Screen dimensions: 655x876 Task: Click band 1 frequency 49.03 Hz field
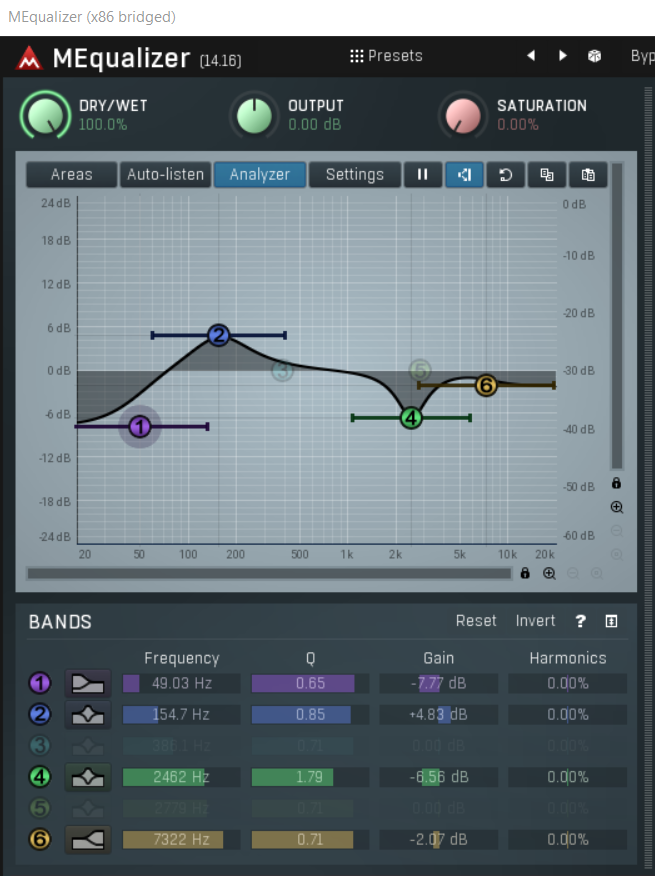182,683
